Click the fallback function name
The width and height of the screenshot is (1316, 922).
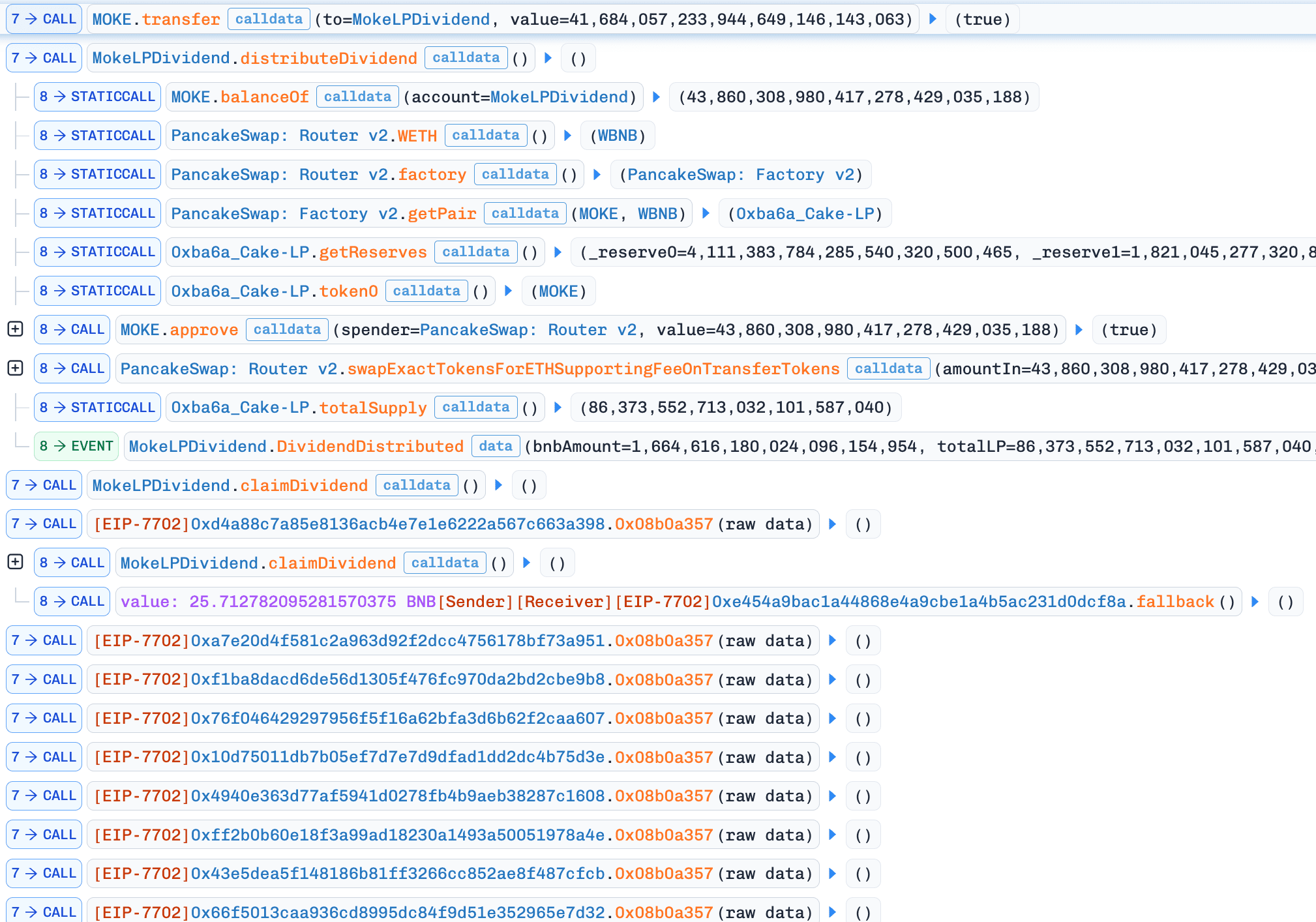point(1176,601)
